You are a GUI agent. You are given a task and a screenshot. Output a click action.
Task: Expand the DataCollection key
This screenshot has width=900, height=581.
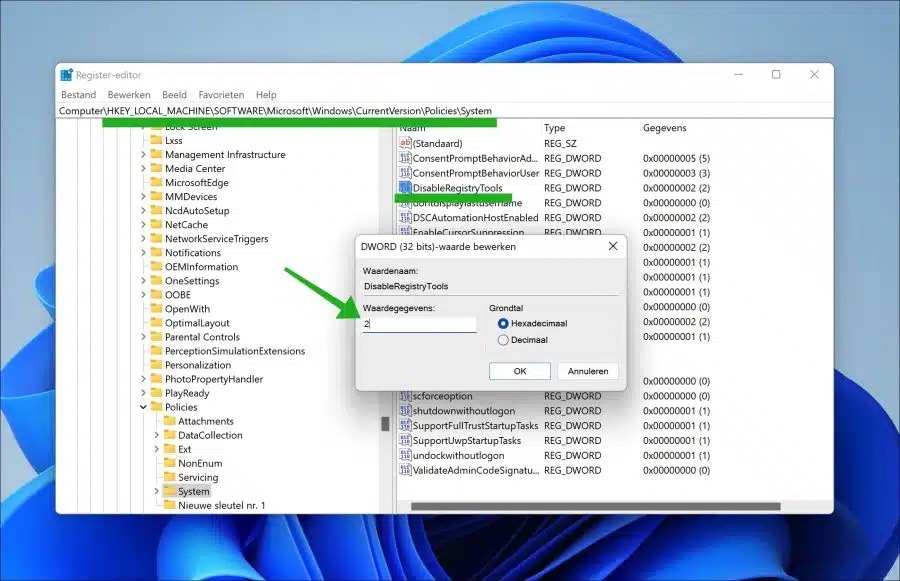click(x=157, y=435)
